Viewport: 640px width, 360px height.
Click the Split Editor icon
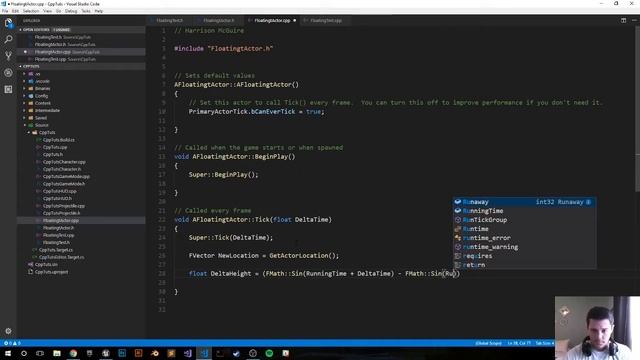click(623, 20)
